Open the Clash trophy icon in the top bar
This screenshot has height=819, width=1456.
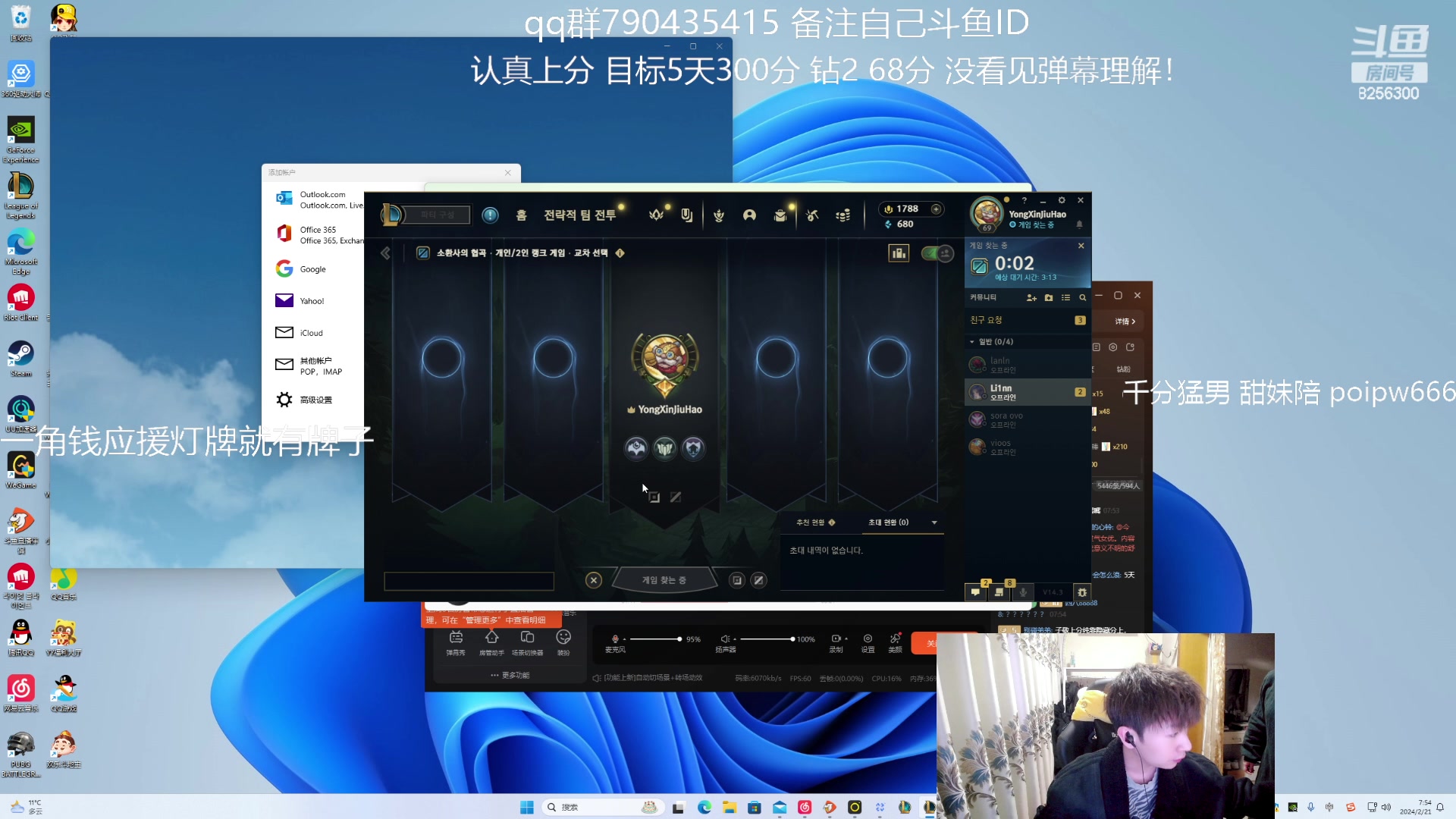(718, 215)
